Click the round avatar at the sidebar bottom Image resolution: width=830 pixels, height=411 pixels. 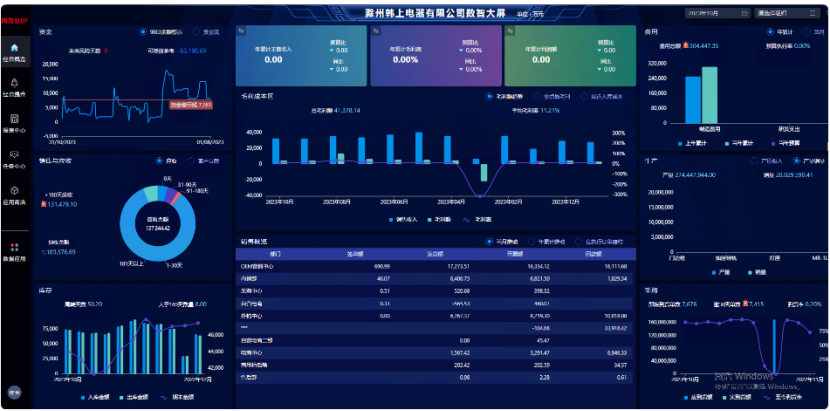click(14, 391)
